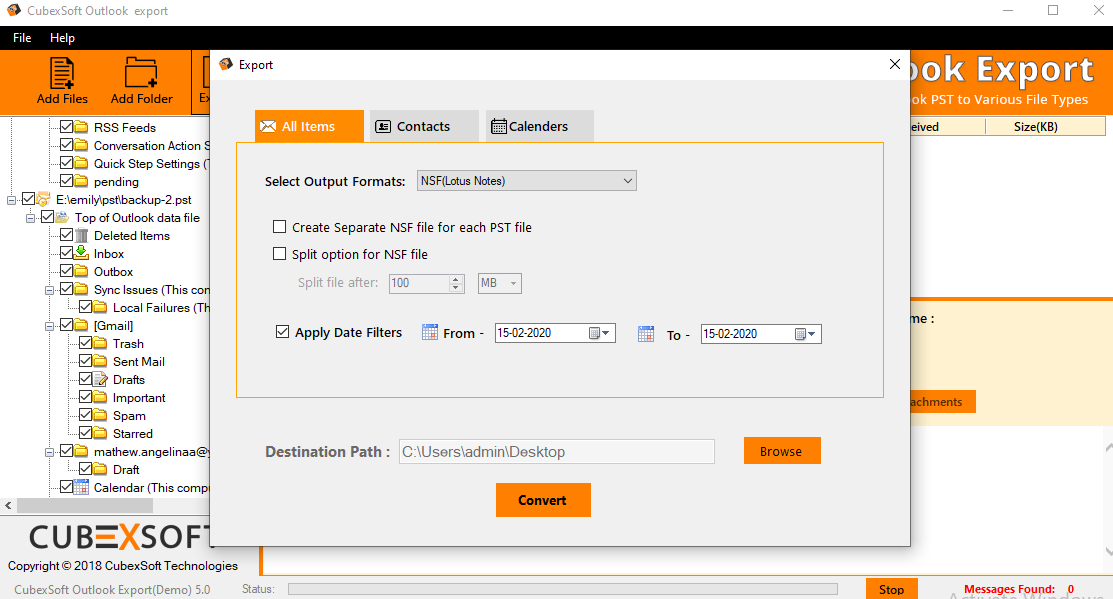
Task: Tick the Split option for NSF file
Action: [280, 254]
